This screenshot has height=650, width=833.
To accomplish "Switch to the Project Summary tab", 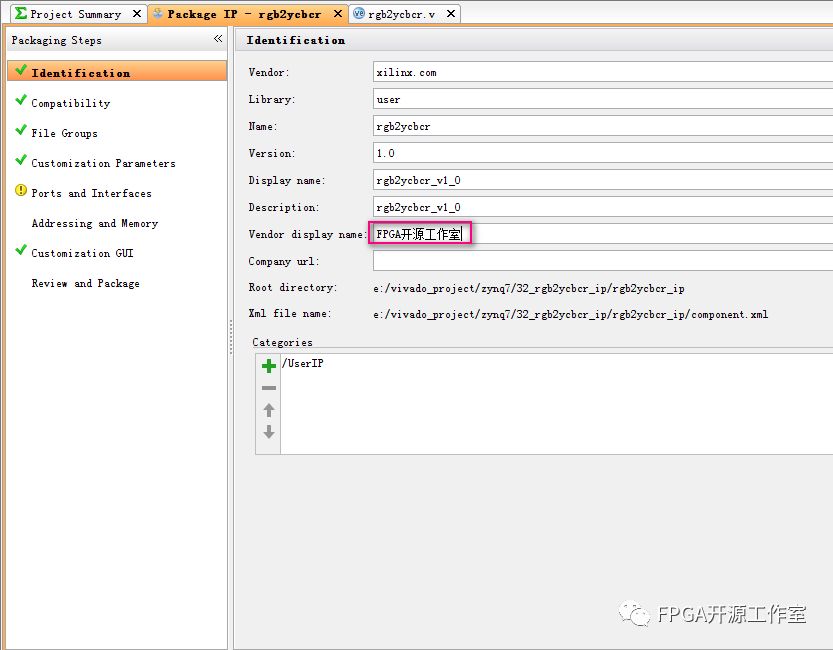I will pyautogui.click(x=74, y=14).
